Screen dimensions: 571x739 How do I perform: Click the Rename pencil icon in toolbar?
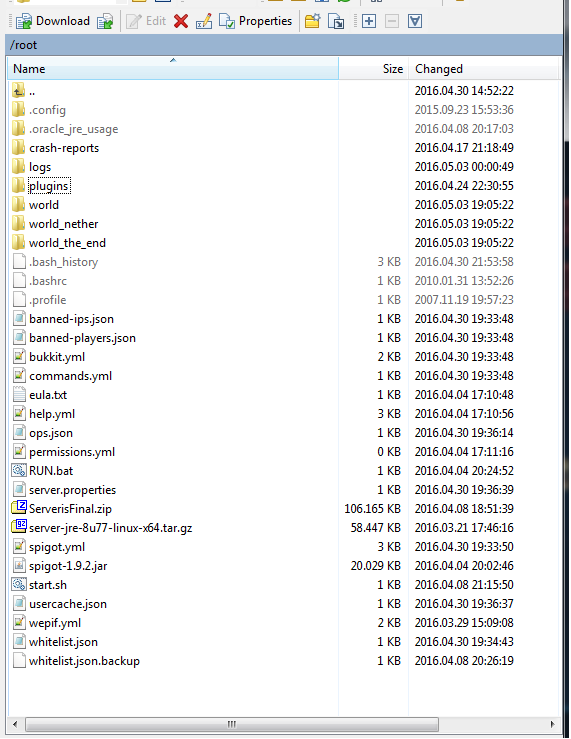[204, 21]
